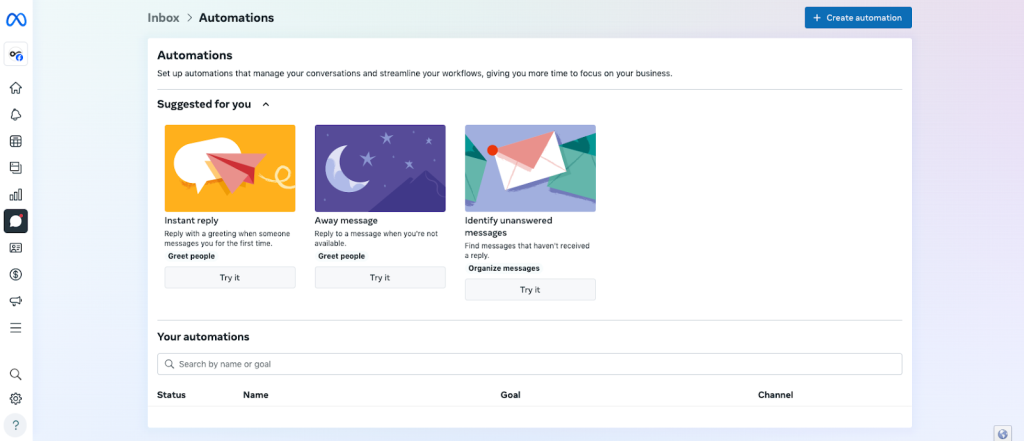Open Notifications bell in sidebar
The height and width of the screenshot is (441, 1024).
[x=16, y=115]
